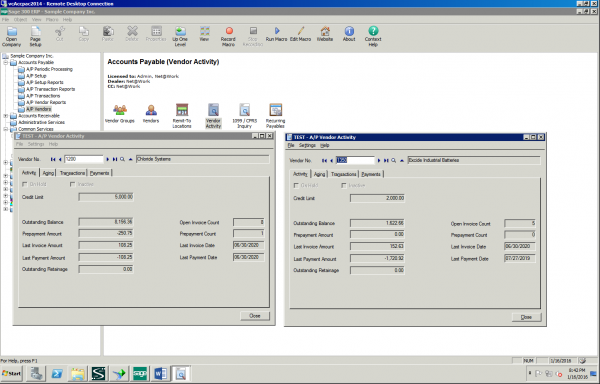Switch to Payments tab in Exide window
This screenshot has width=600, height=384.
(x=371, y=174)
